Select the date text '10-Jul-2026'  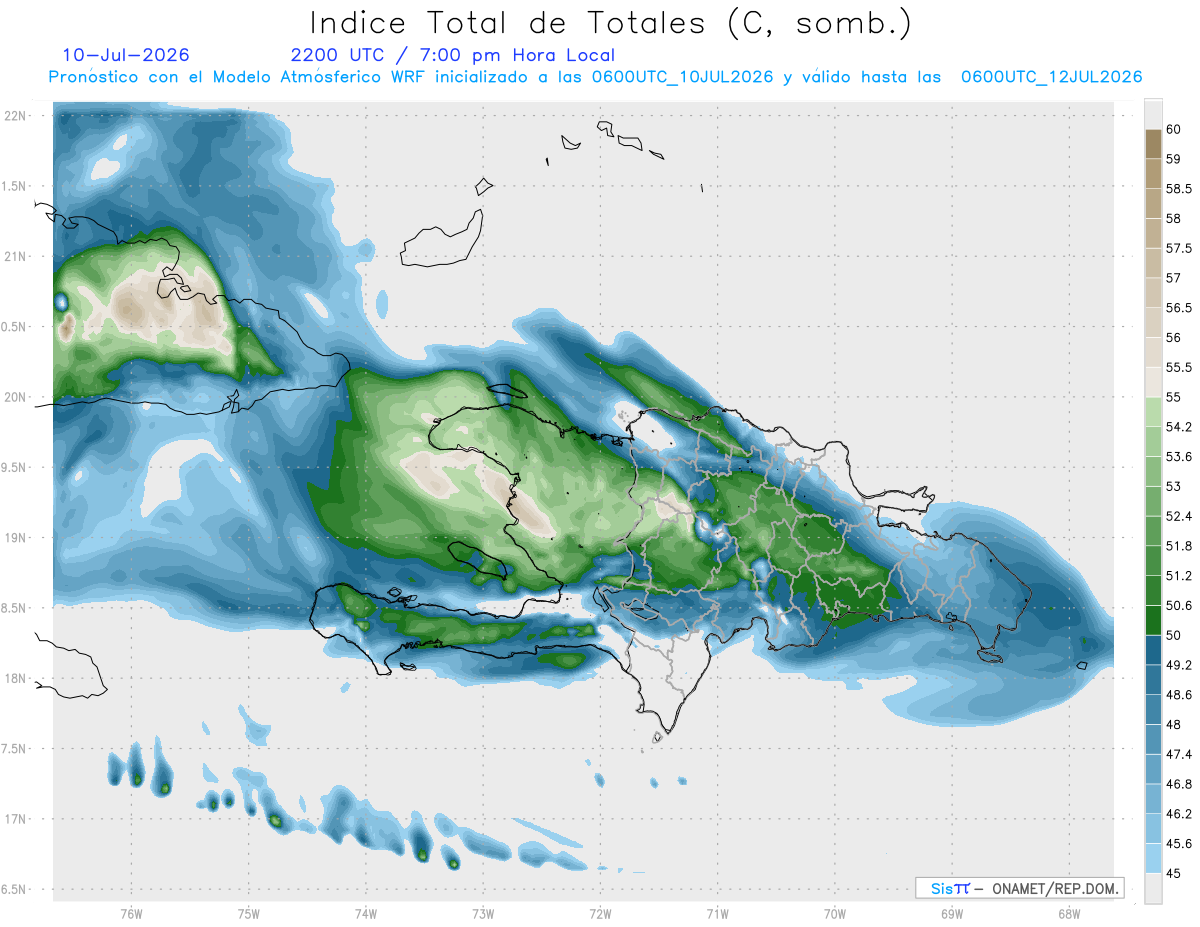pyautogui.click(x=126, y=55)
